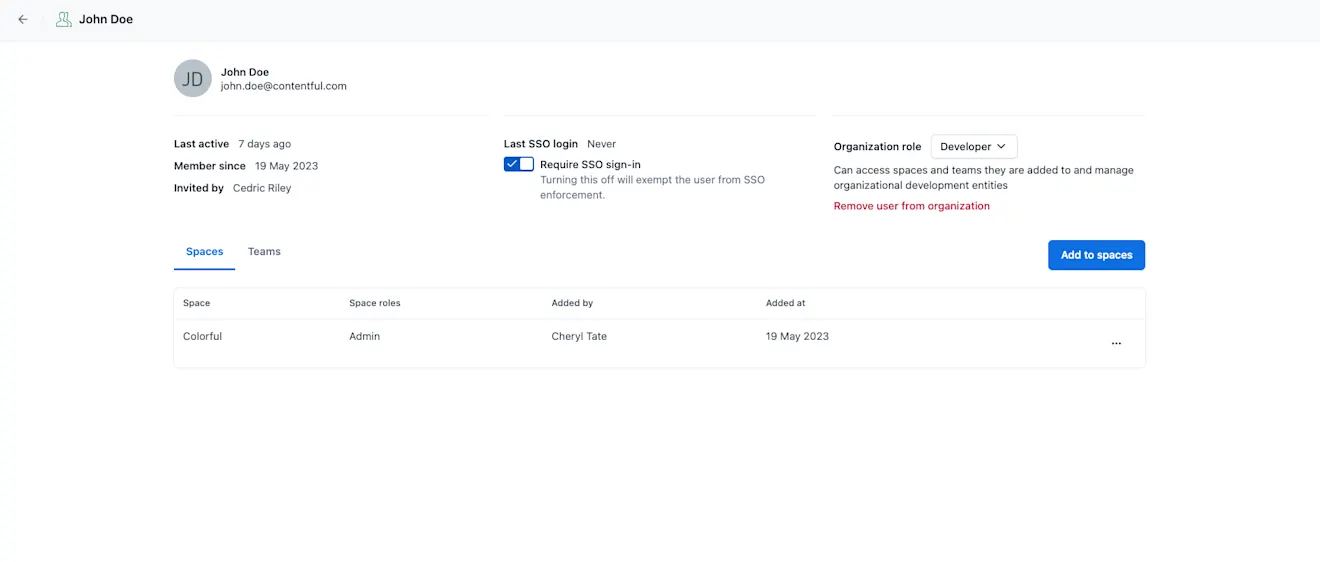Switch to the Teams tab
The image size is (1320, 562).
(264, 251)
